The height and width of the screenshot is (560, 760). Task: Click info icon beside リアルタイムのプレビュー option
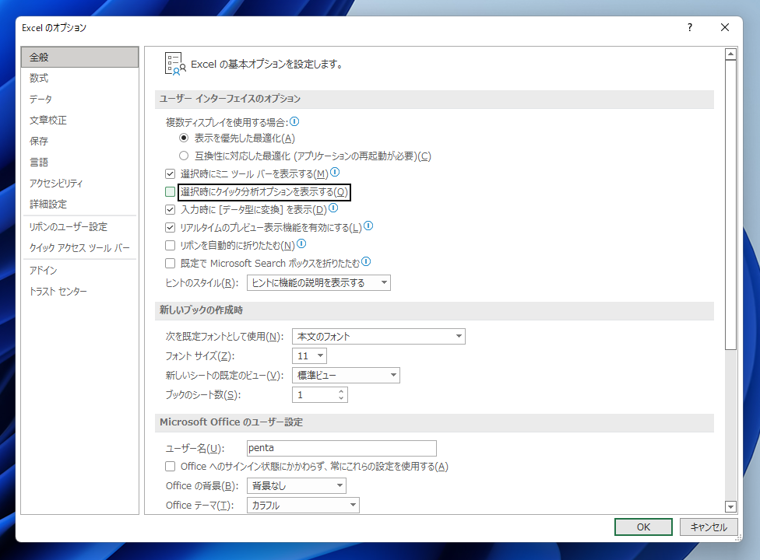368,225
